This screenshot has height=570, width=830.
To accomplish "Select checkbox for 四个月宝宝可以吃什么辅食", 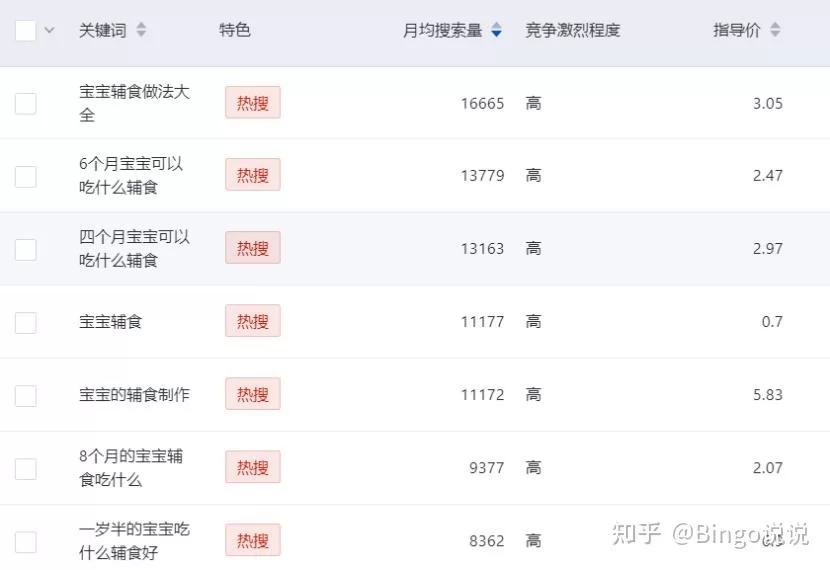I will pyautogui.click(x=25, y=249).
